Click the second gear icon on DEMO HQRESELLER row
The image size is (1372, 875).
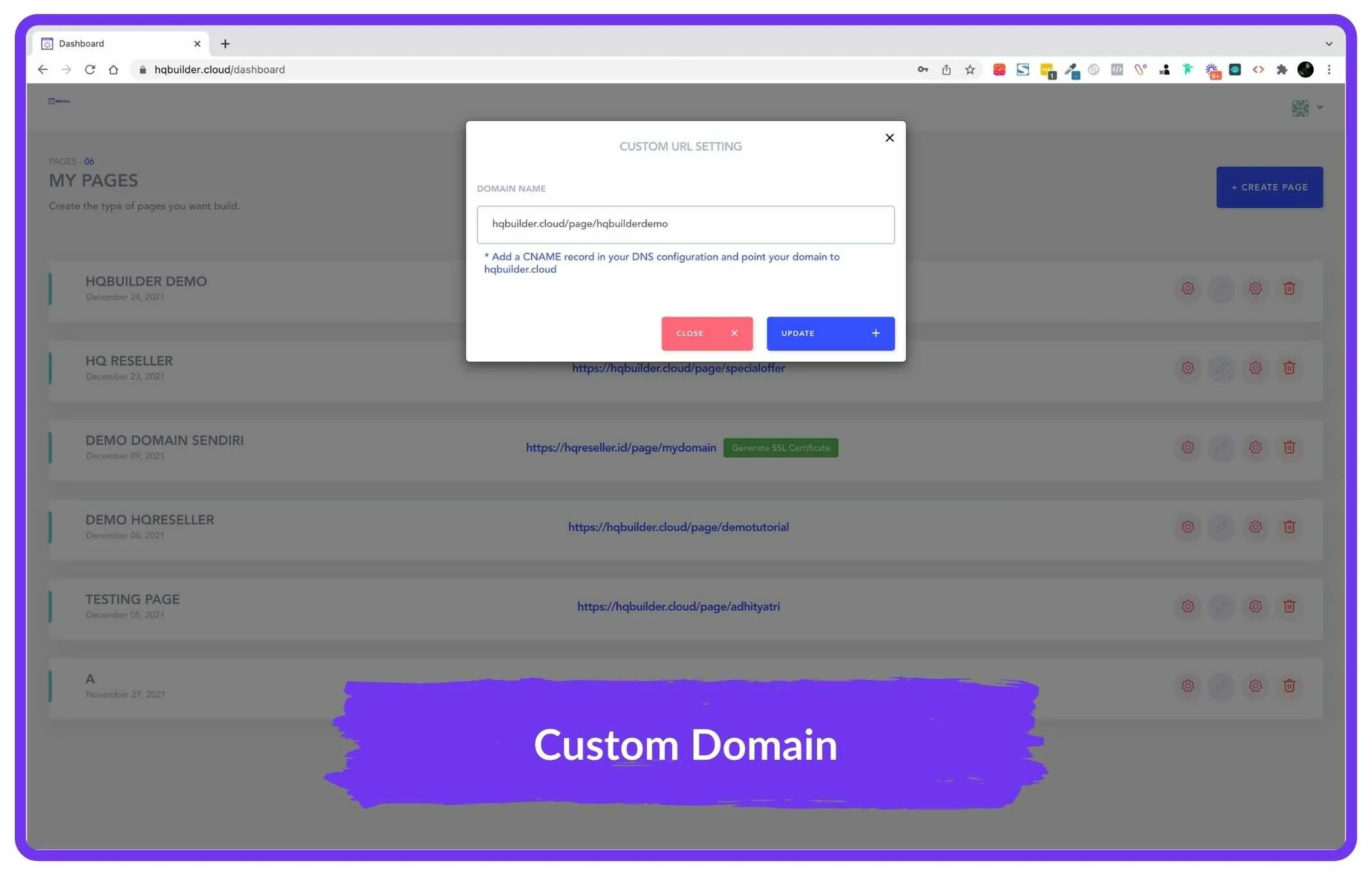point(1255,527)
